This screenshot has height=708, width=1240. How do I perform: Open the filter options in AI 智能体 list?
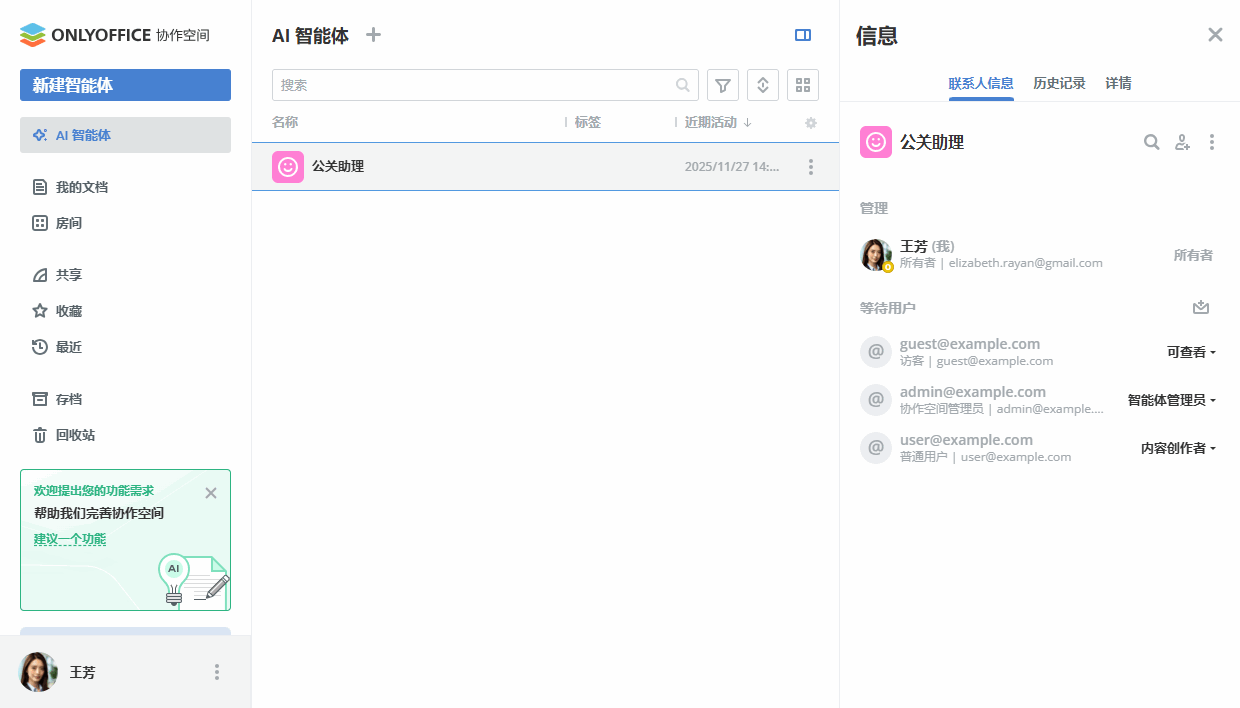tap(722, 84)
